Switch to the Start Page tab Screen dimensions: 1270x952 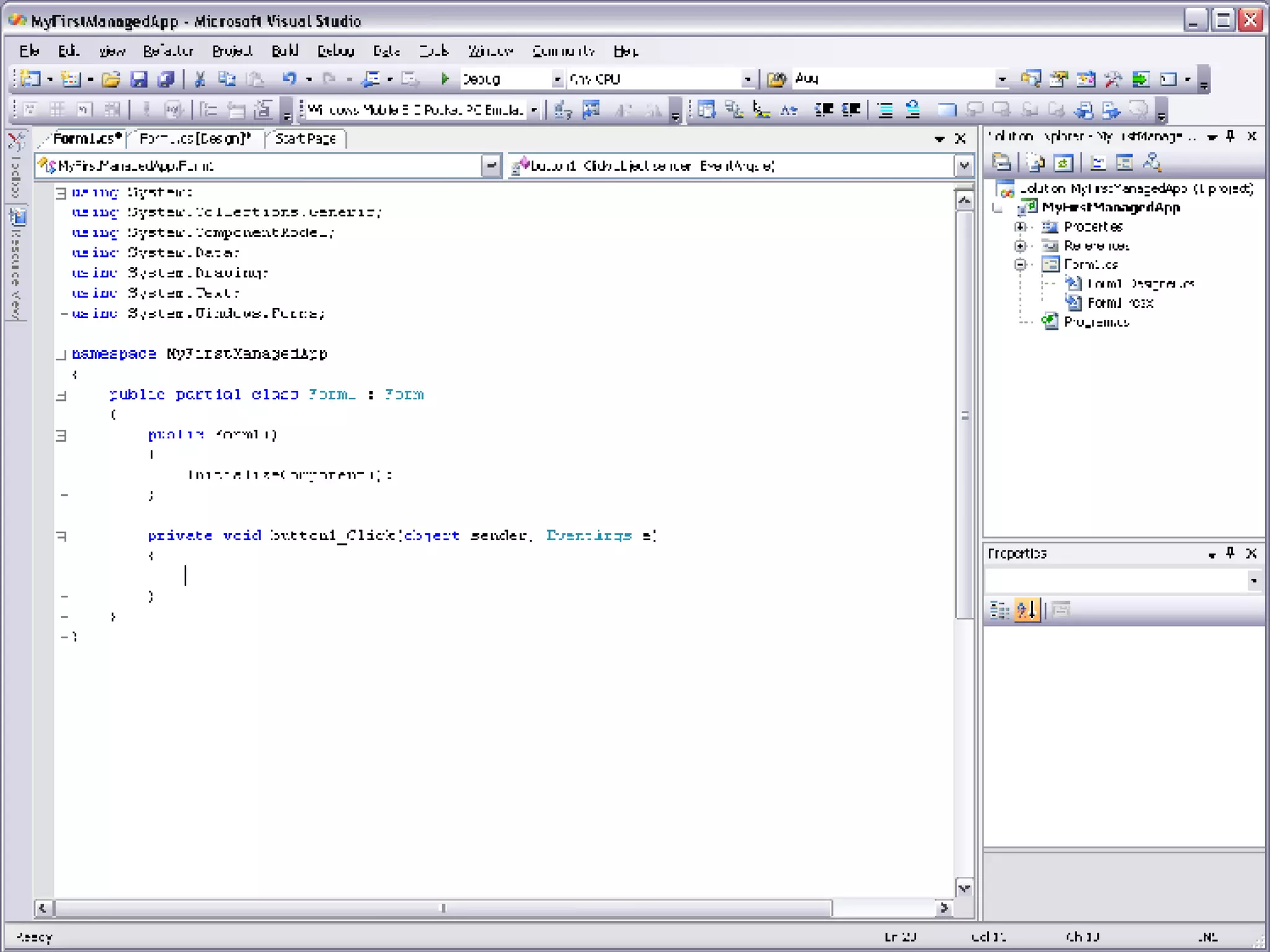pos(305,139)
